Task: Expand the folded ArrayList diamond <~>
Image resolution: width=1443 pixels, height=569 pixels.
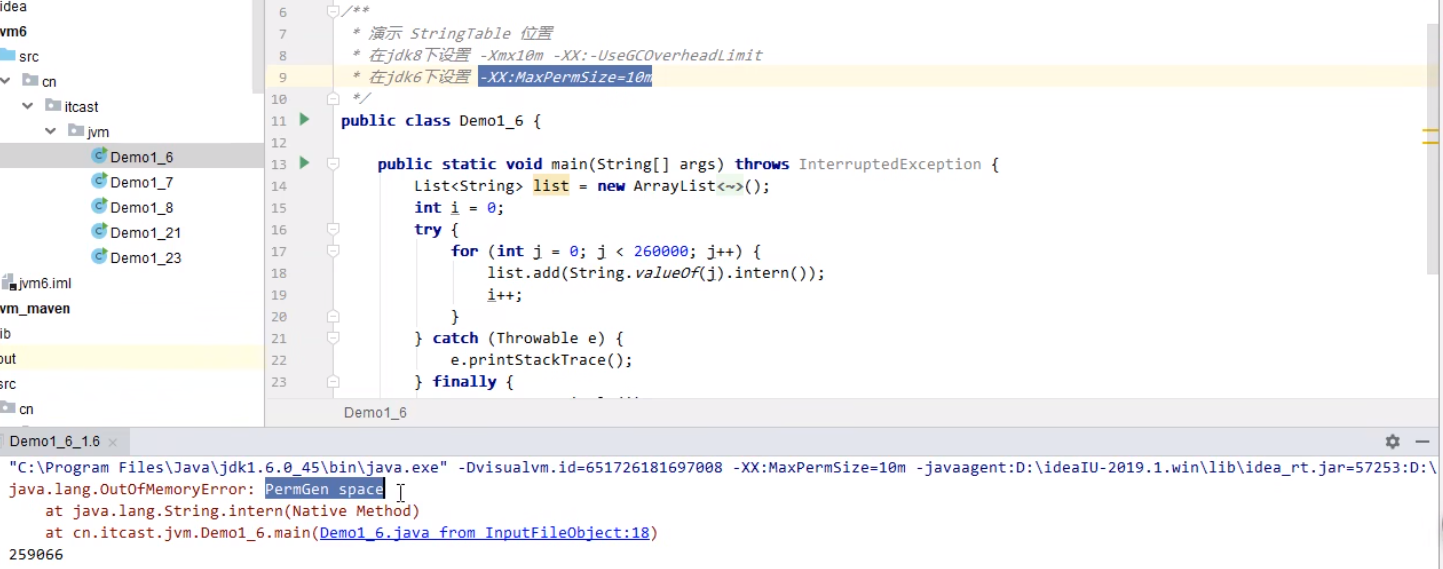Action: 730,186
